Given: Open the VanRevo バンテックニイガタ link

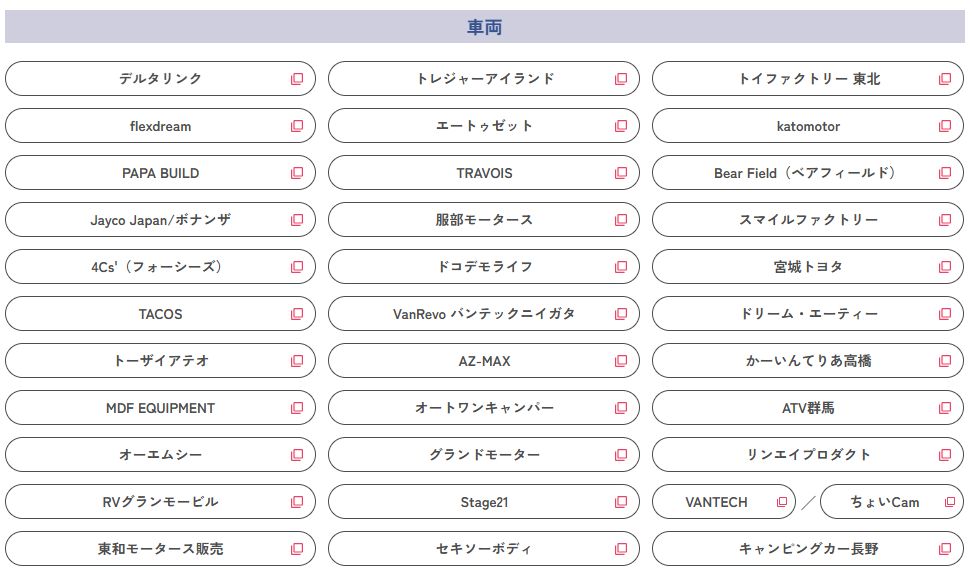Looking at the screenshot, I should 484,314.
